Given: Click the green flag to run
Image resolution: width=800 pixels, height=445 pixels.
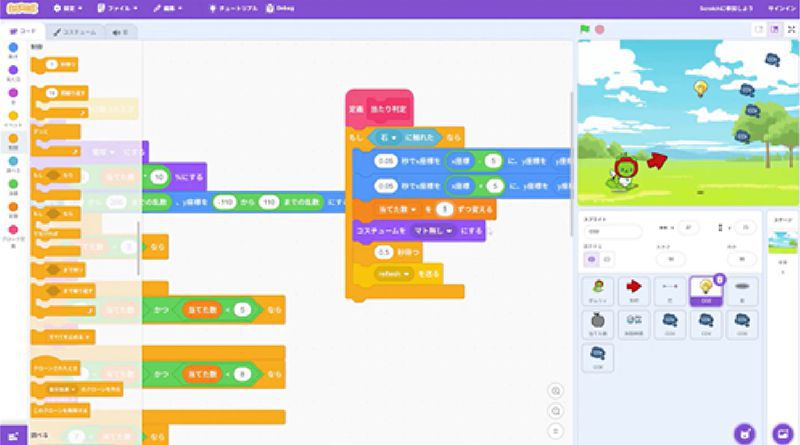Looking at the screenshot, I should [x=585, y=29].
